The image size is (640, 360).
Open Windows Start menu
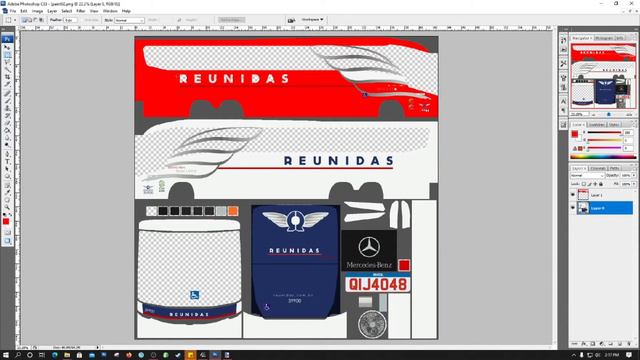tap(6, 355)
